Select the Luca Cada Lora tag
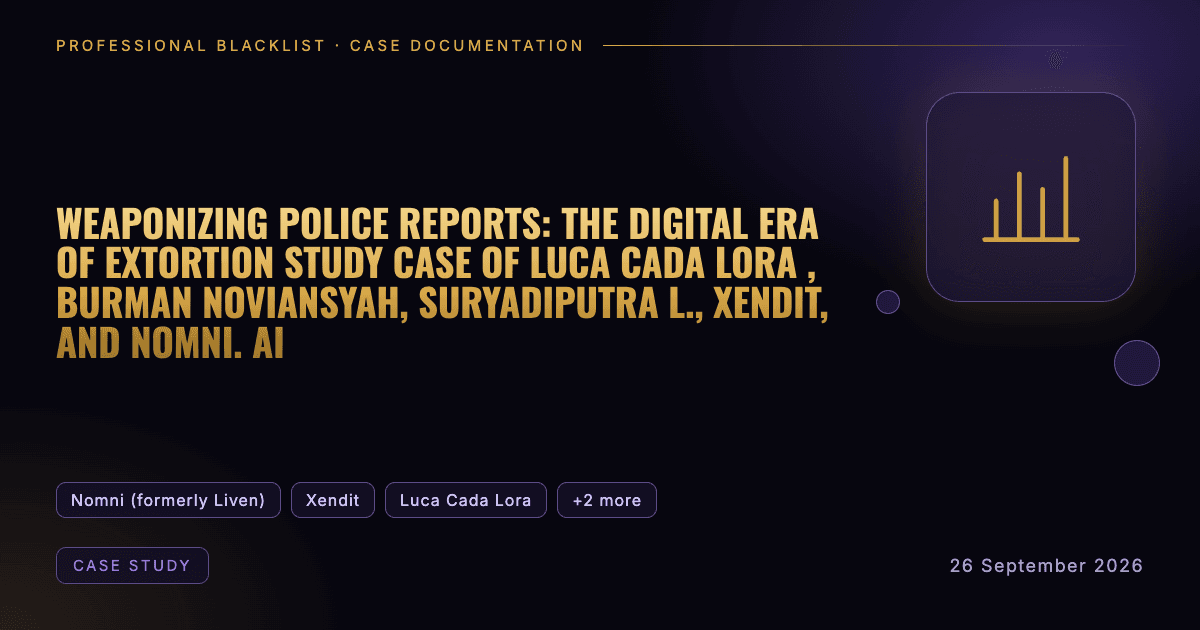This screenshot has width=1200, height=630. tap(466, 500)
